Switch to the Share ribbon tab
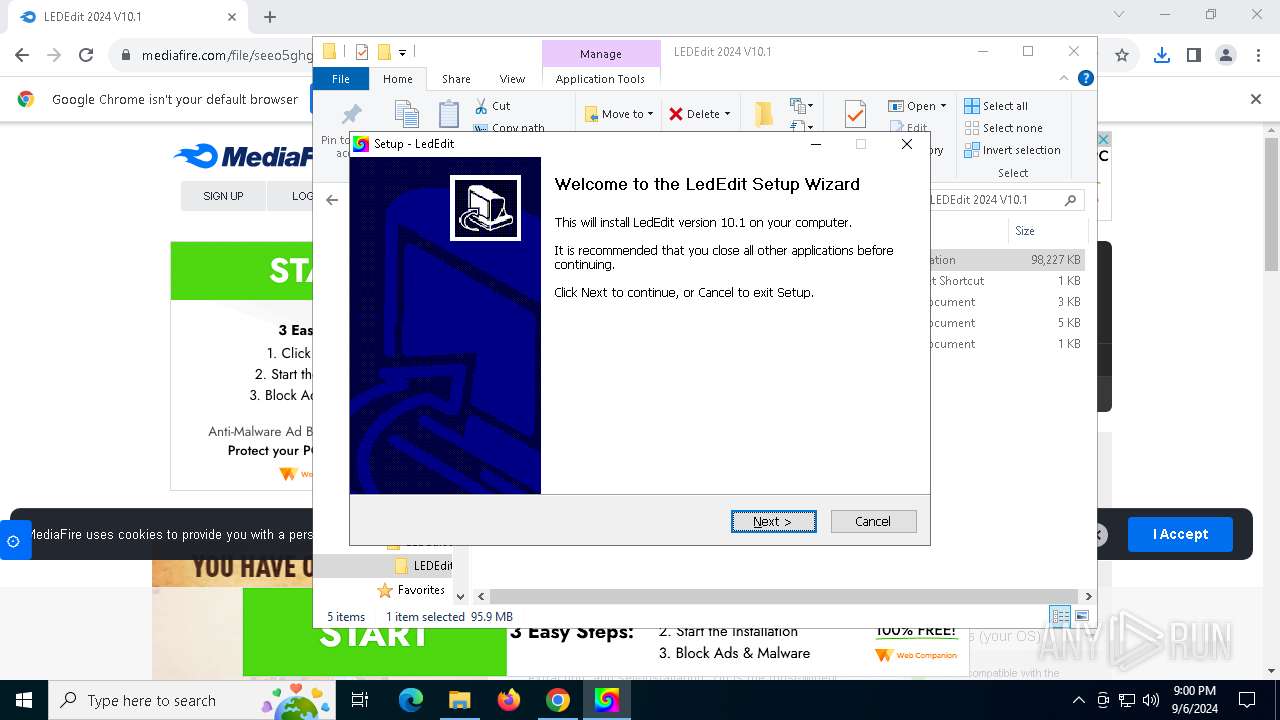 tap(456, 79)
